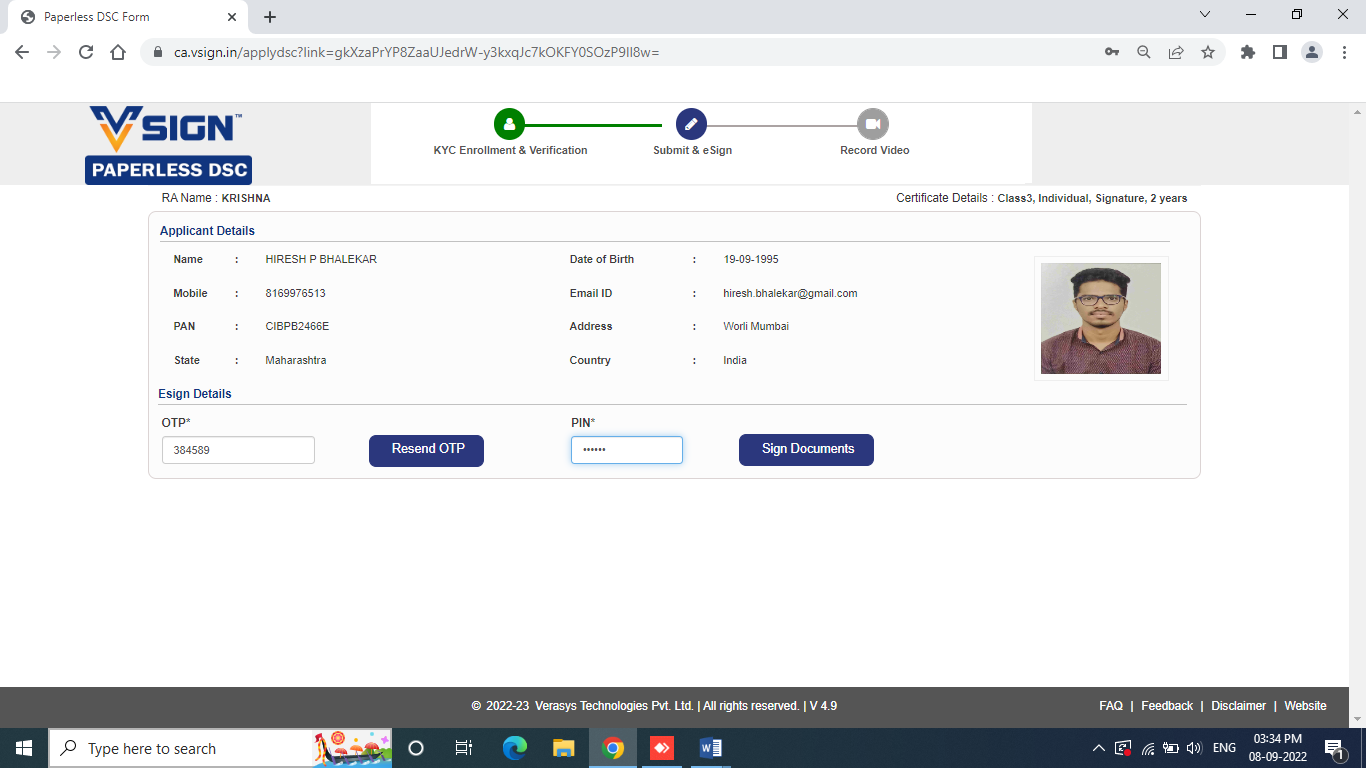The height and width of the screenshot is (768, 1366).
Task: Open the Disclaimer footer link
Action: 1238,706
